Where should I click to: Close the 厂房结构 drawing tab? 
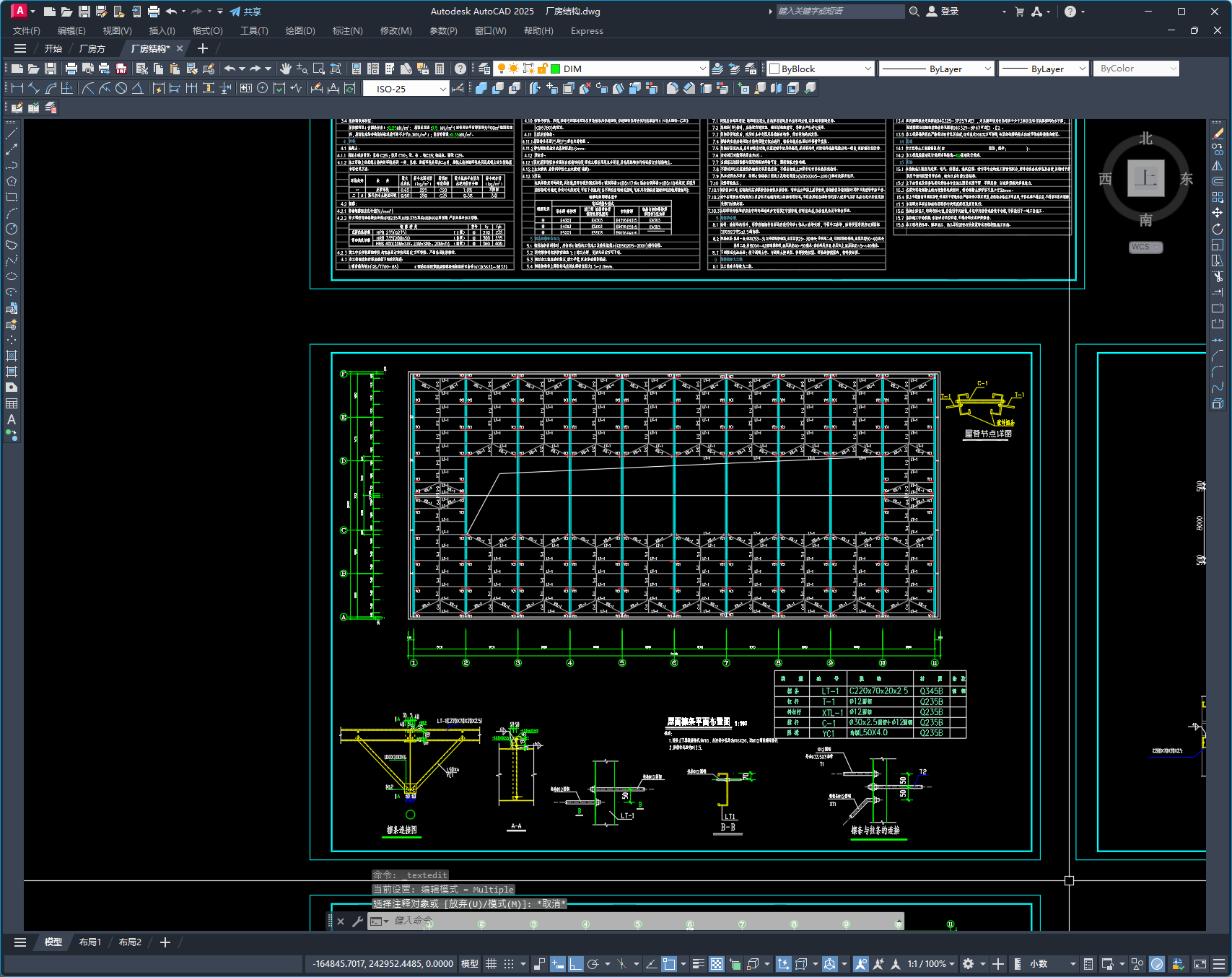click(x=180, y=48)
